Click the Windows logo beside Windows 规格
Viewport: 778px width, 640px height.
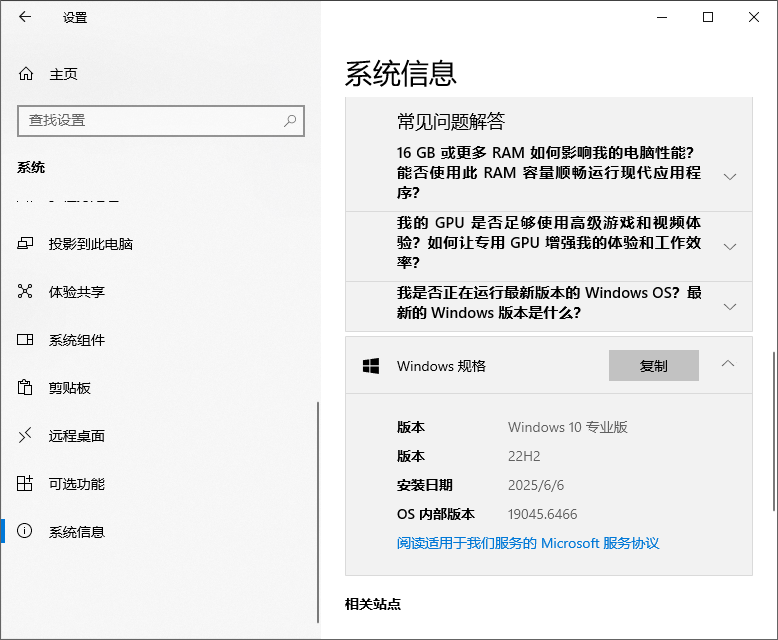pyautogui.click(x=371, y=366)
